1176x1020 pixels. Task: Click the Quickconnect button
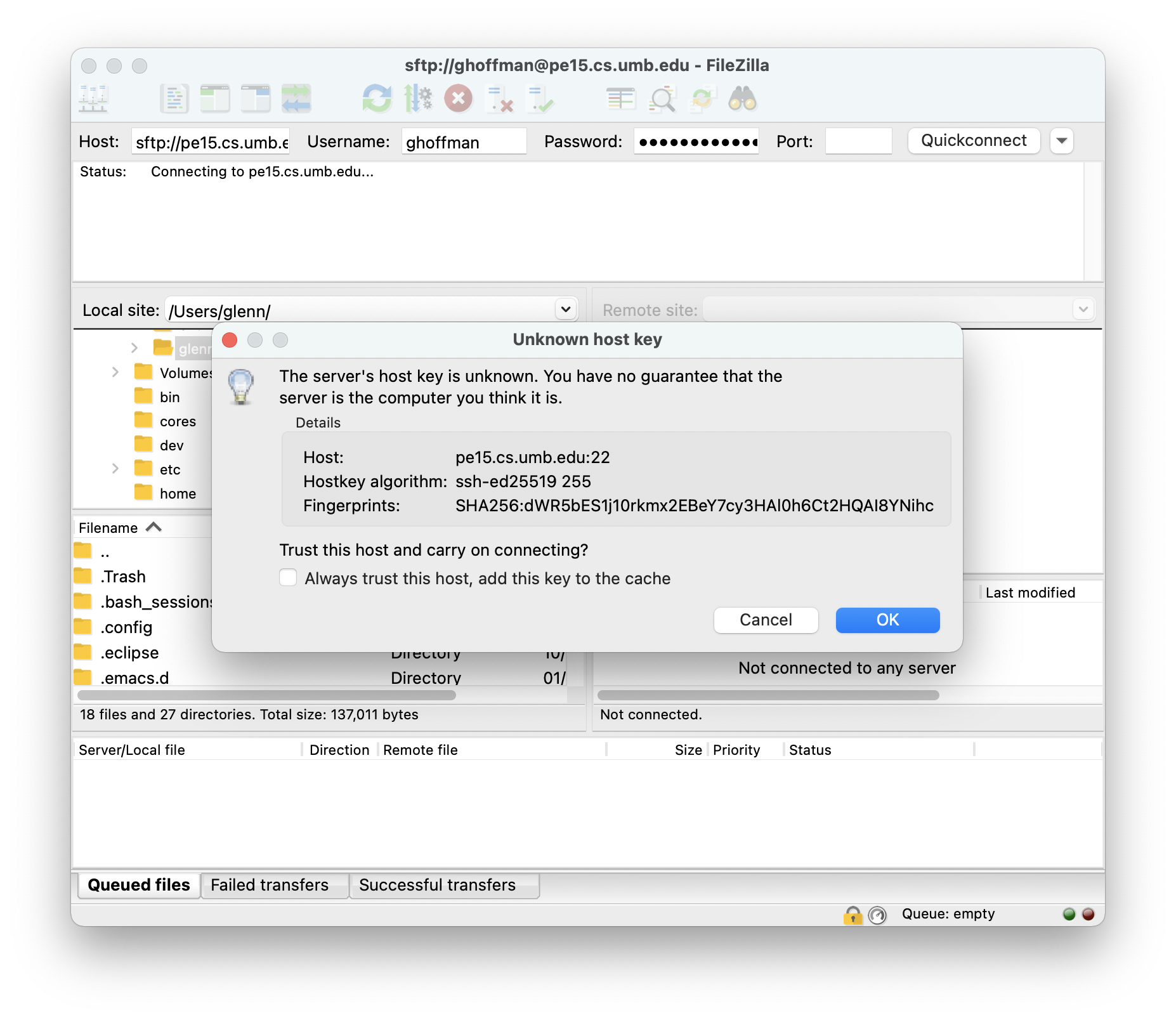point(974,141)
